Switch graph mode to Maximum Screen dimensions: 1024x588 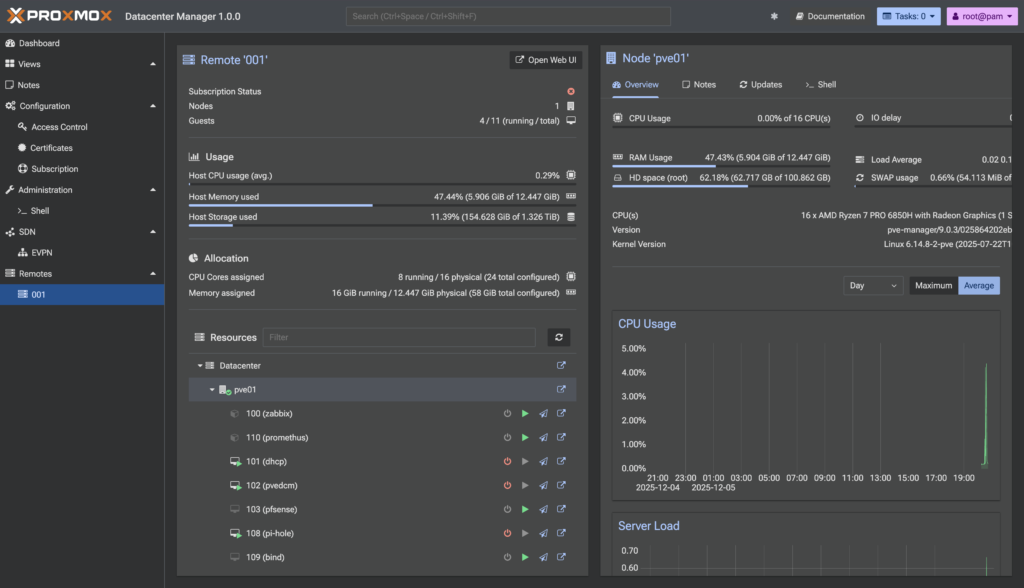(933, 286)
